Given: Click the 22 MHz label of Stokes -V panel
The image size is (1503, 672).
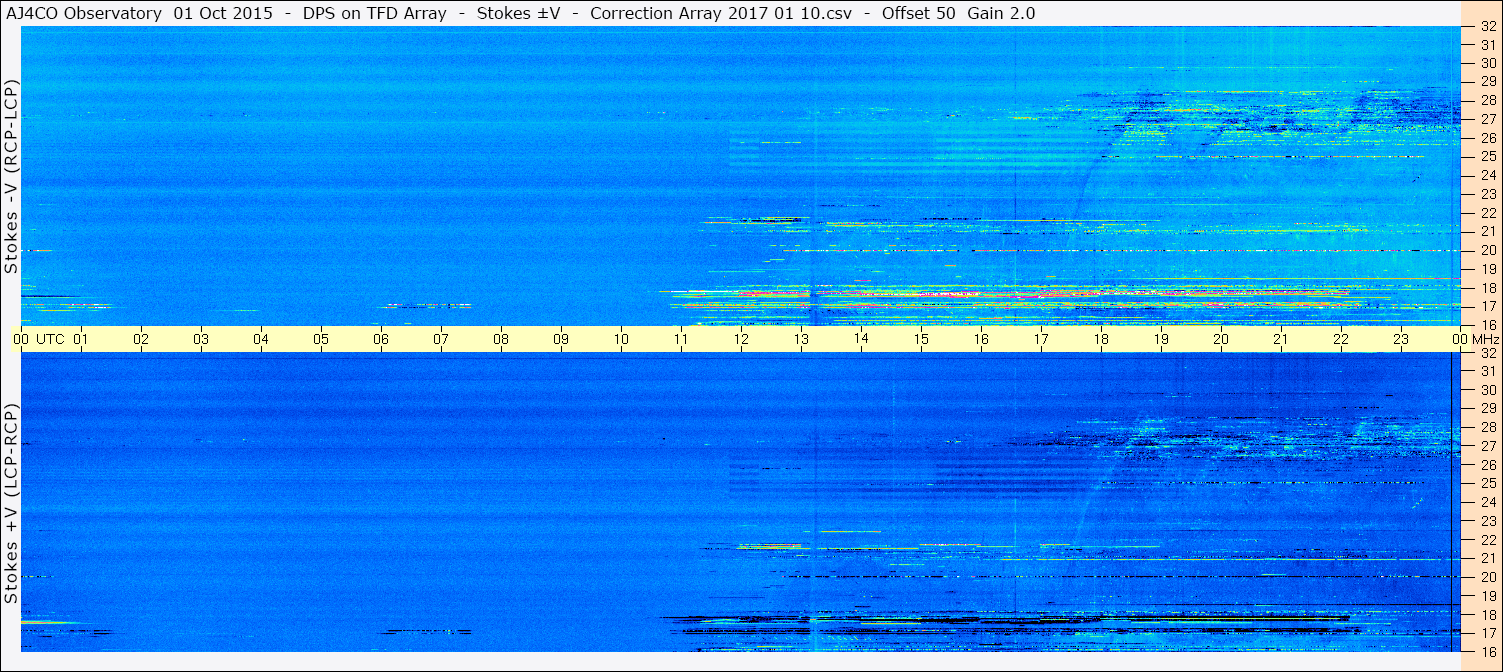Looking at the screenshot, I should [x=1487, y=213].
